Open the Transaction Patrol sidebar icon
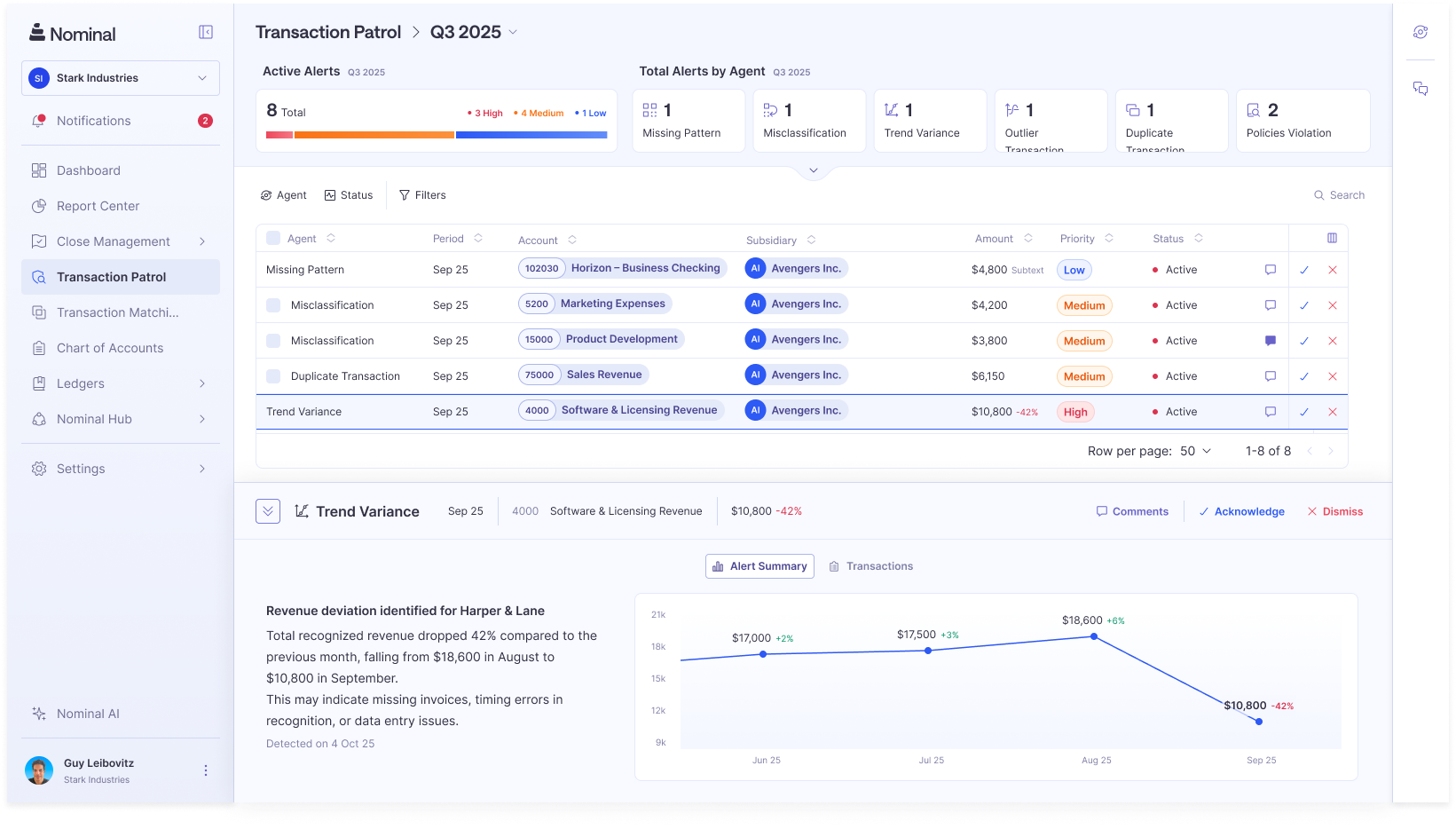The image size is (1456, 829). pyautogui.click(x=39, y=277)
